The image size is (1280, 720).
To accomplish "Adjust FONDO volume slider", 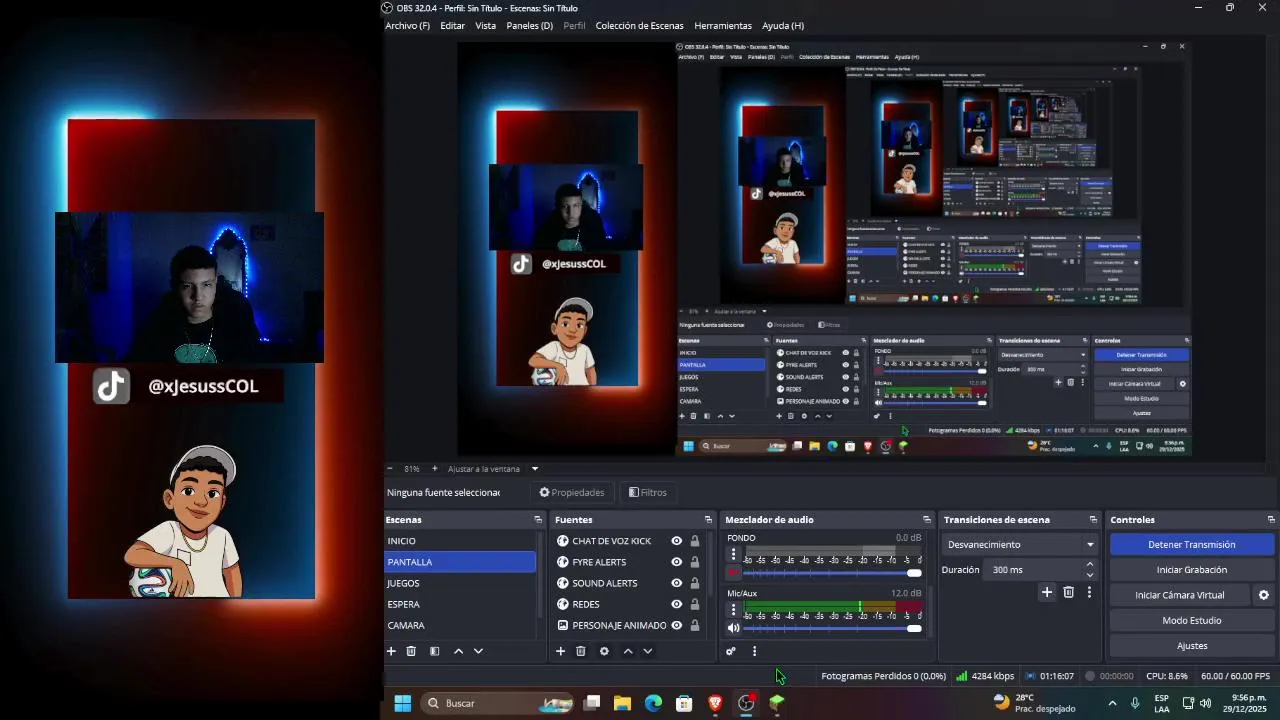I will pyautogui.click(x=832, y=573).
